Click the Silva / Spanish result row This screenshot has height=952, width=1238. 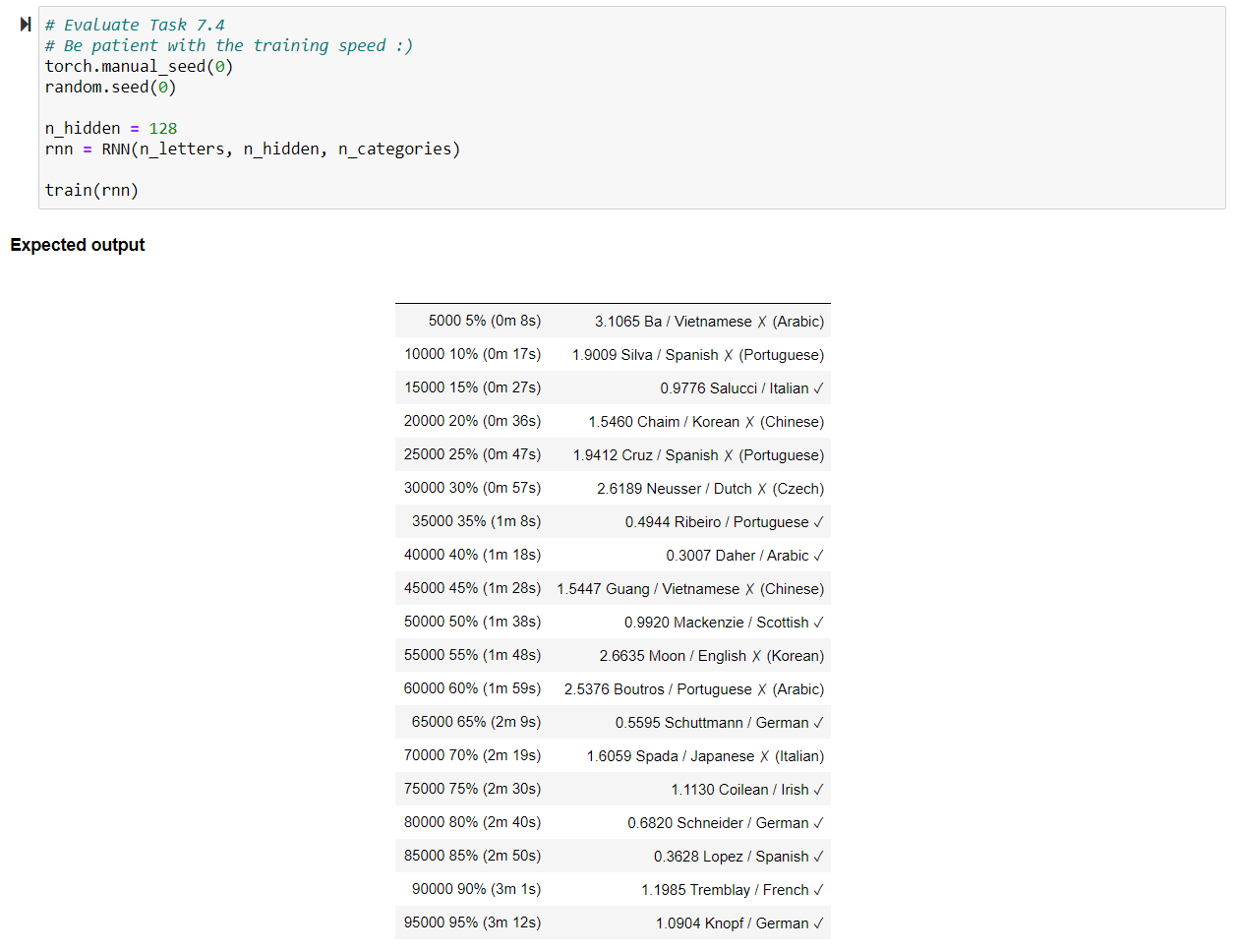[x=612, y=354]
